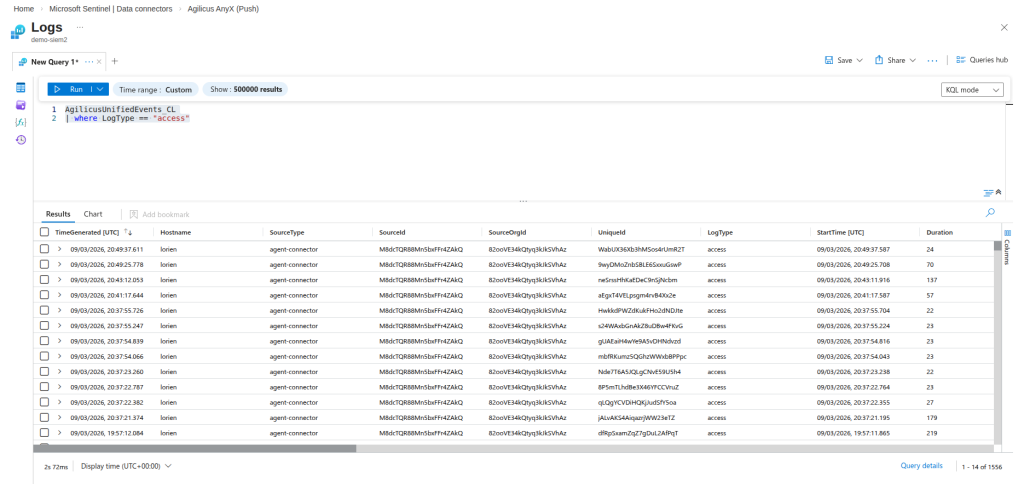Screen dimensions: 1024x484
Task: Run the query
Action: [x=69, y=89]
